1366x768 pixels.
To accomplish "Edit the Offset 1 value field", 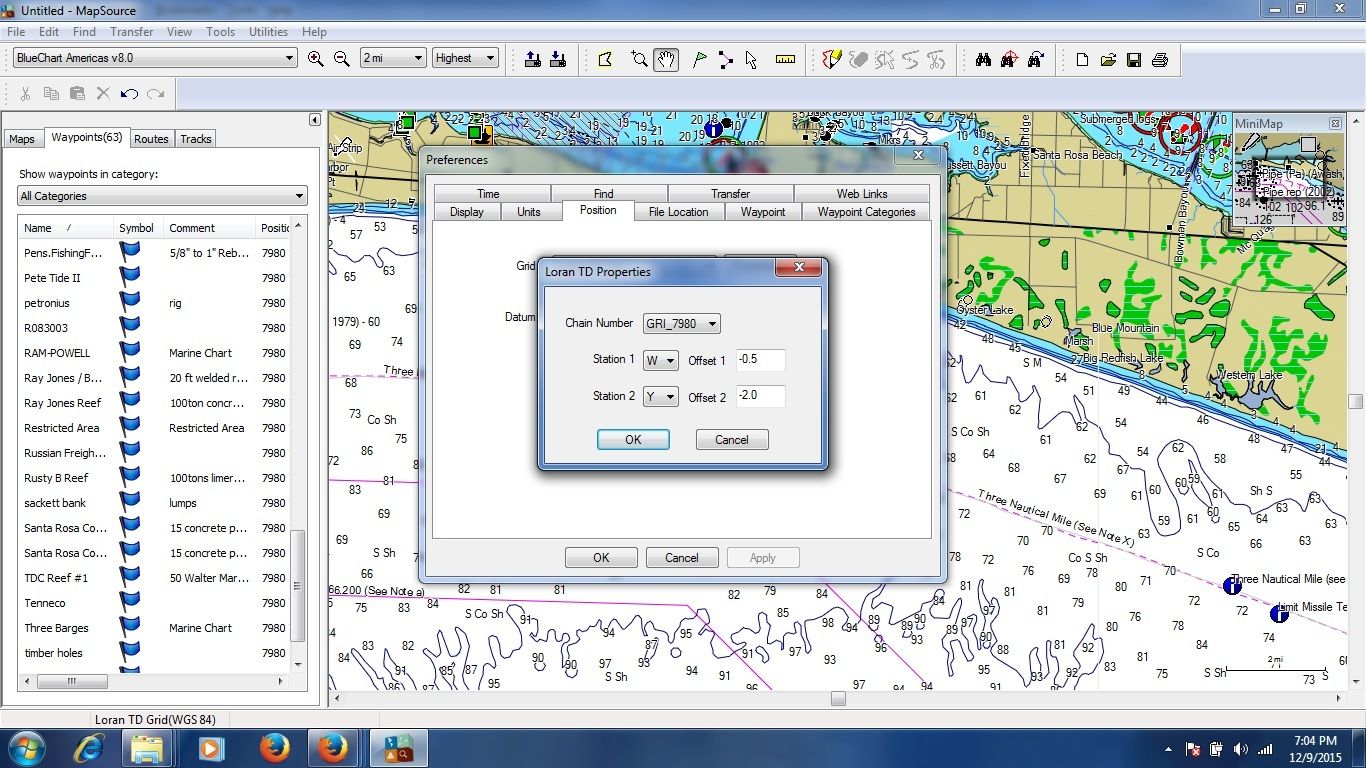I will click(760, 360).
